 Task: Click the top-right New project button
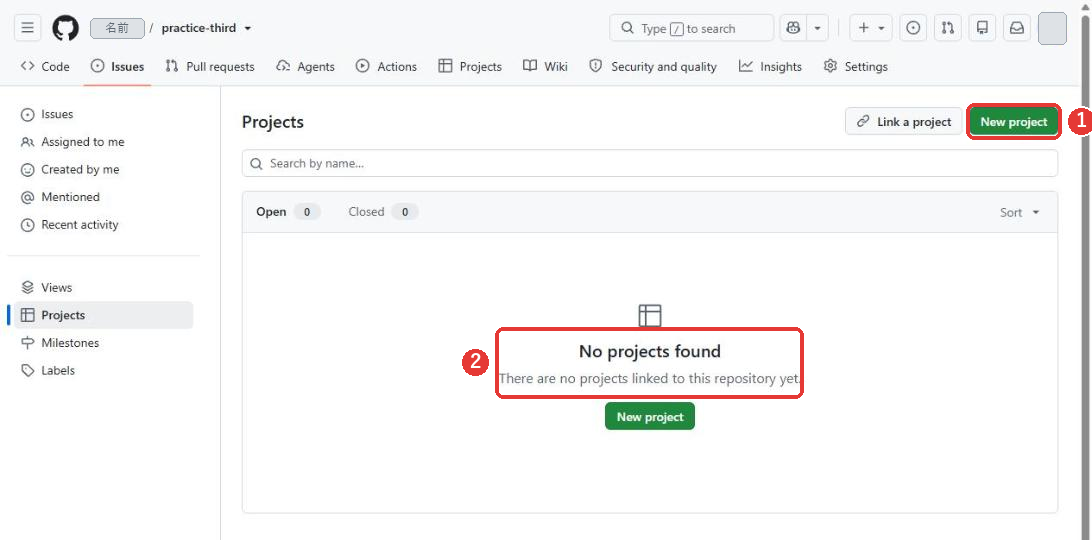coord(1013,121)
